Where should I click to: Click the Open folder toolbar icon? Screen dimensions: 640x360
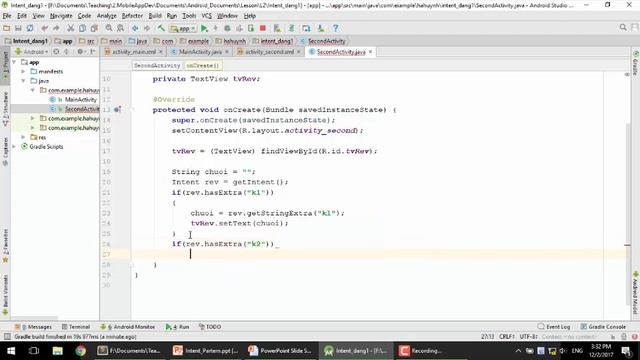7,28
